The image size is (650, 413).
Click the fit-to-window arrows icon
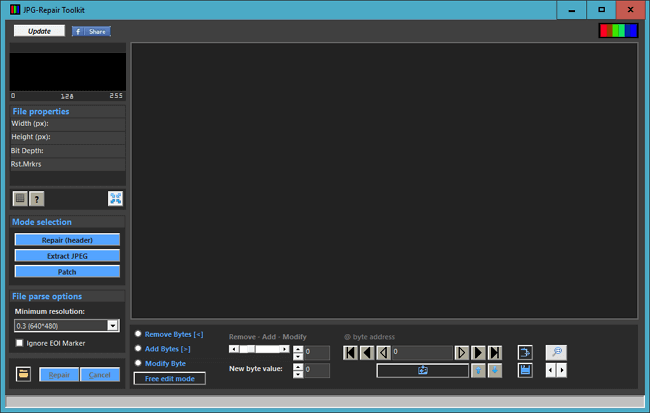(115, 199)
